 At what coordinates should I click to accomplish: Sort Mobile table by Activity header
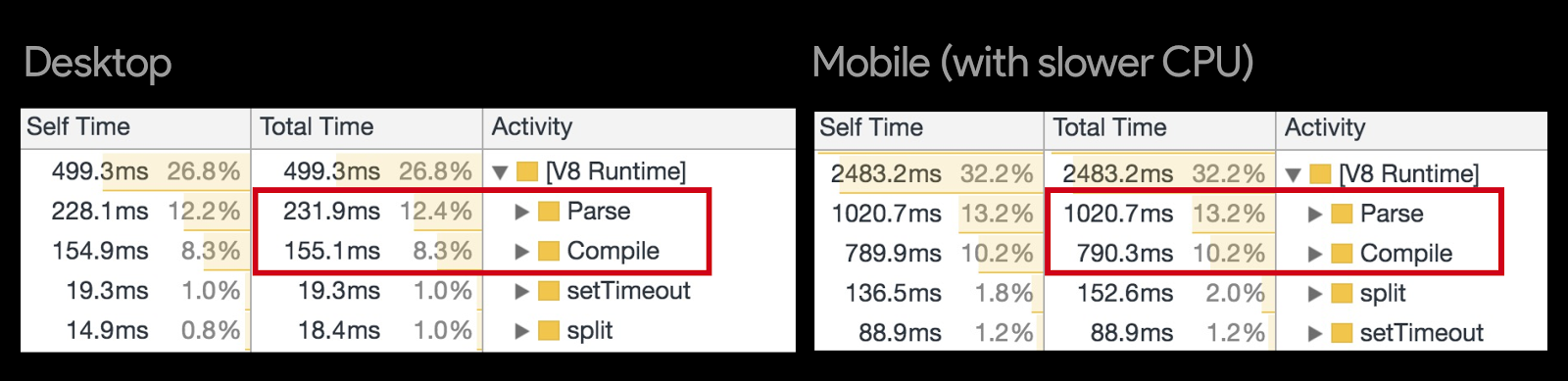tap(1411, 129)
